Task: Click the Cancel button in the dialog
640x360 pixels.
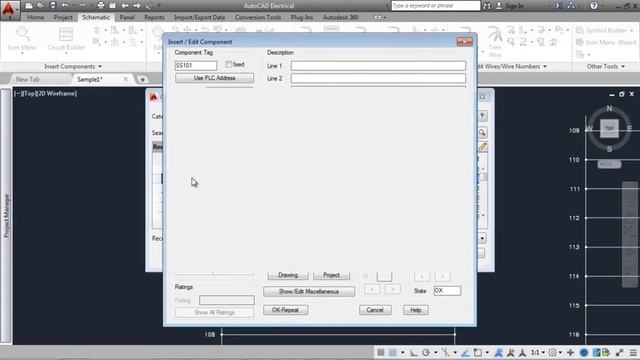Action: 375,310
